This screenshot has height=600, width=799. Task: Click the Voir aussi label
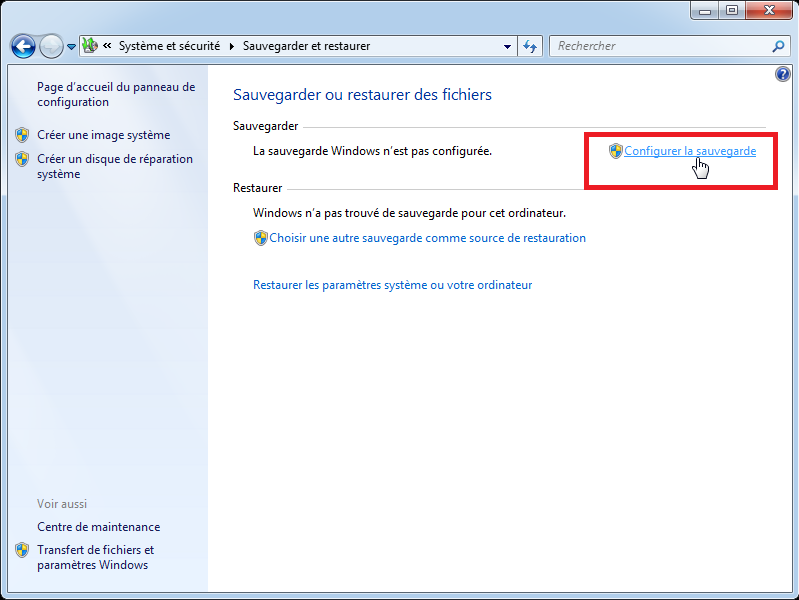click(x=62, y=504)
